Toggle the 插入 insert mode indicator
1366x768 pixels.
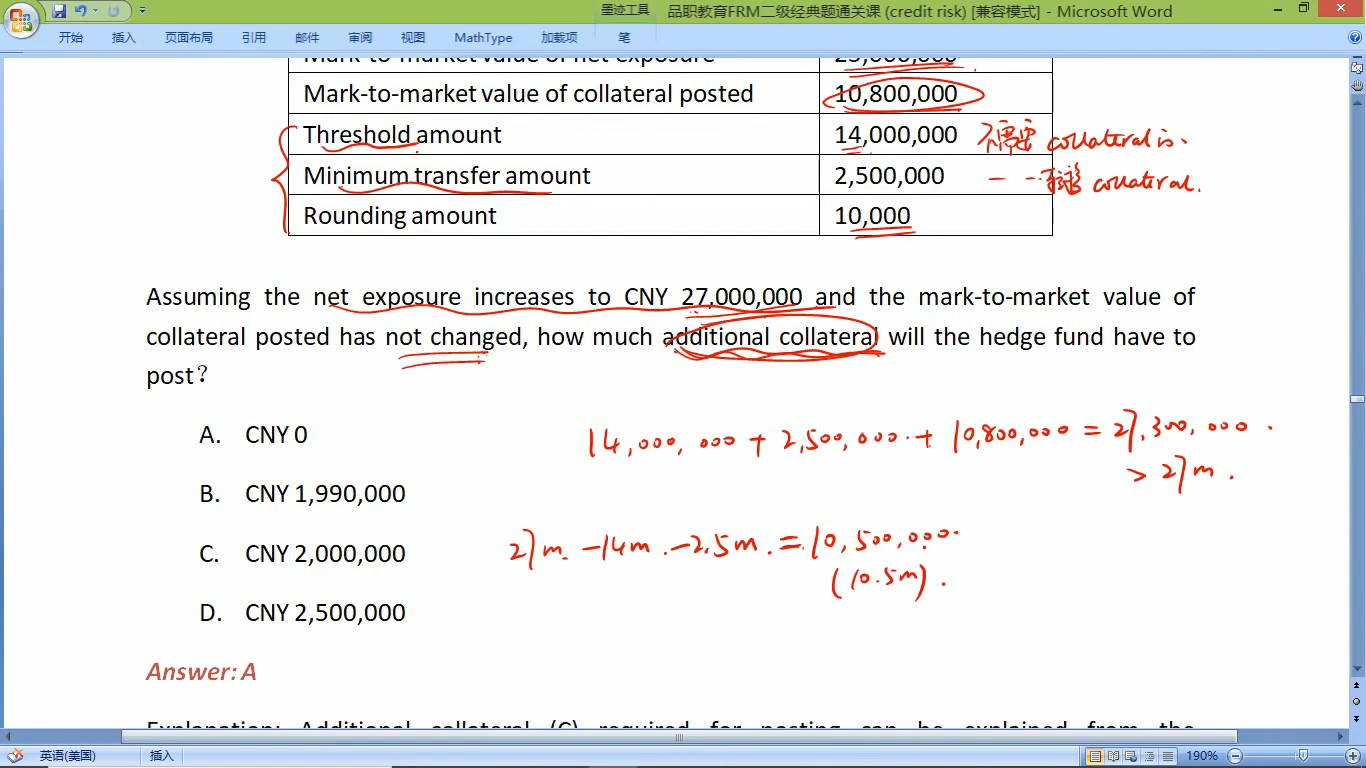click(161, 756)
